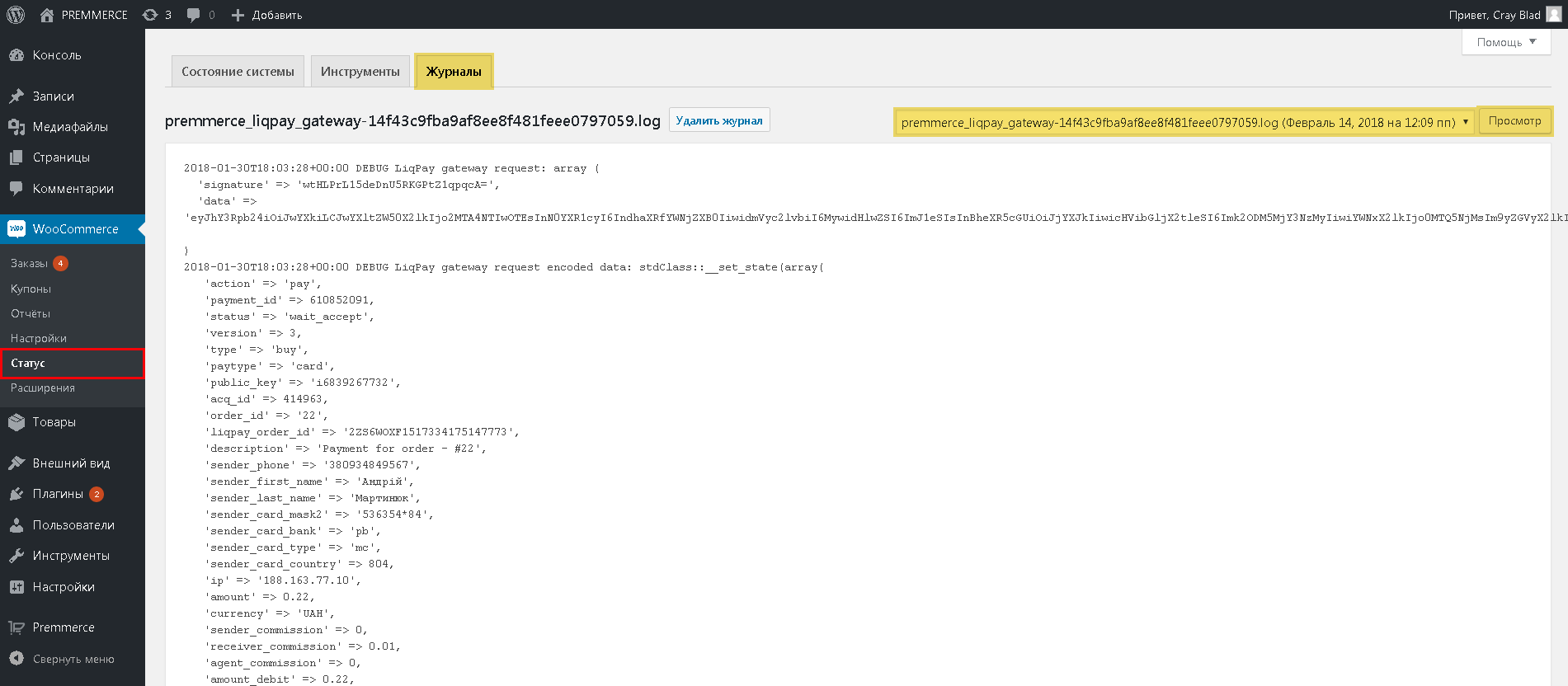Screen dimensions: 1568x686
Task: Click the Плагины badge showing 2
Action: point(97,495)
